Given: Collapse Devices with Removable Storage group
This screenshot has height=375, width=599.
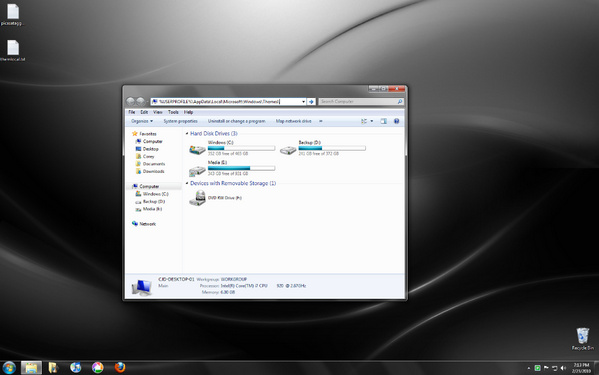Looking at the screenshot, I should click(x=187, y=183).
